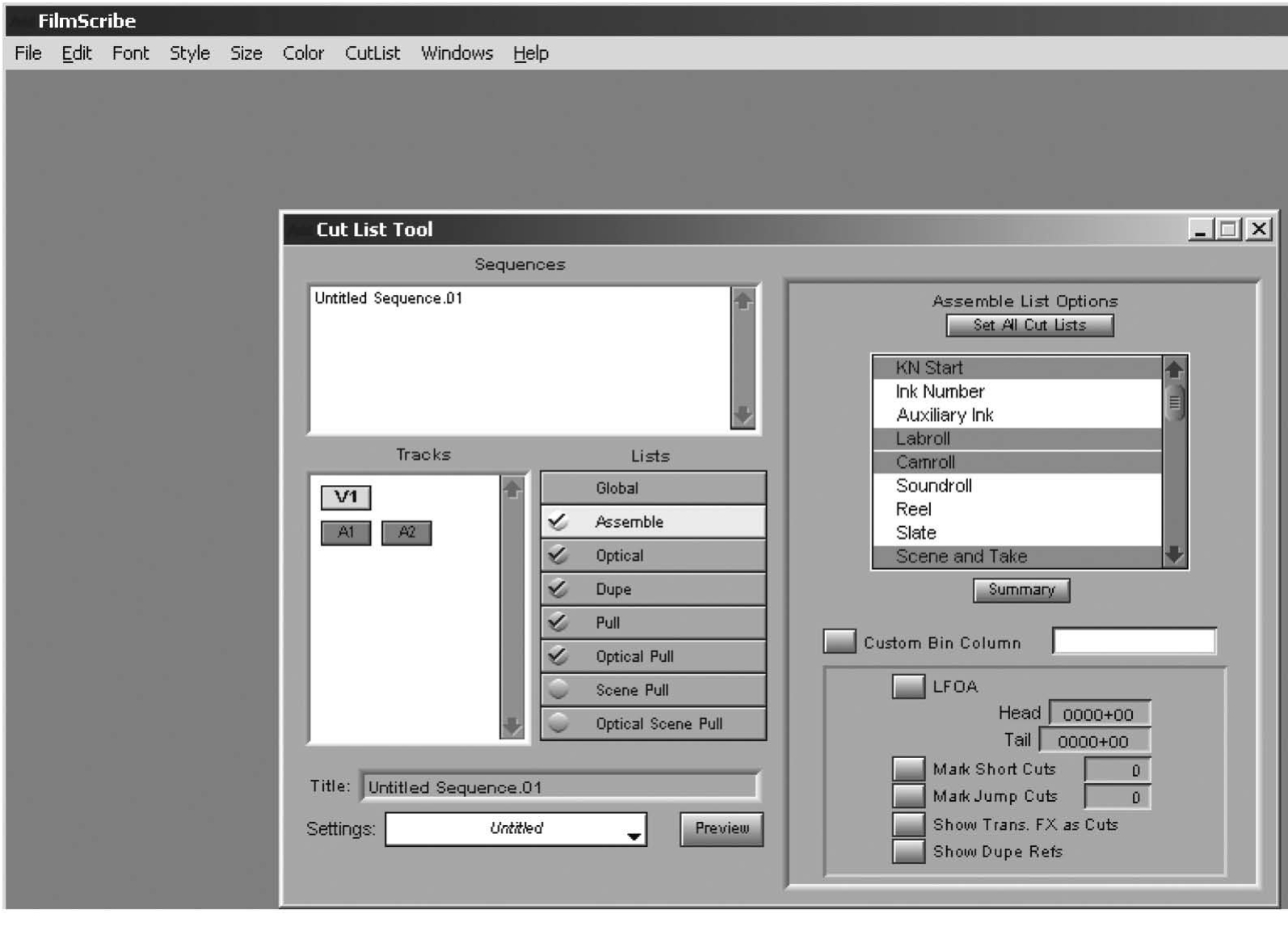The height and width of the screenshot is (931, 1288).
Task: Toggle the A1 audio track
Action: point(346,533)
